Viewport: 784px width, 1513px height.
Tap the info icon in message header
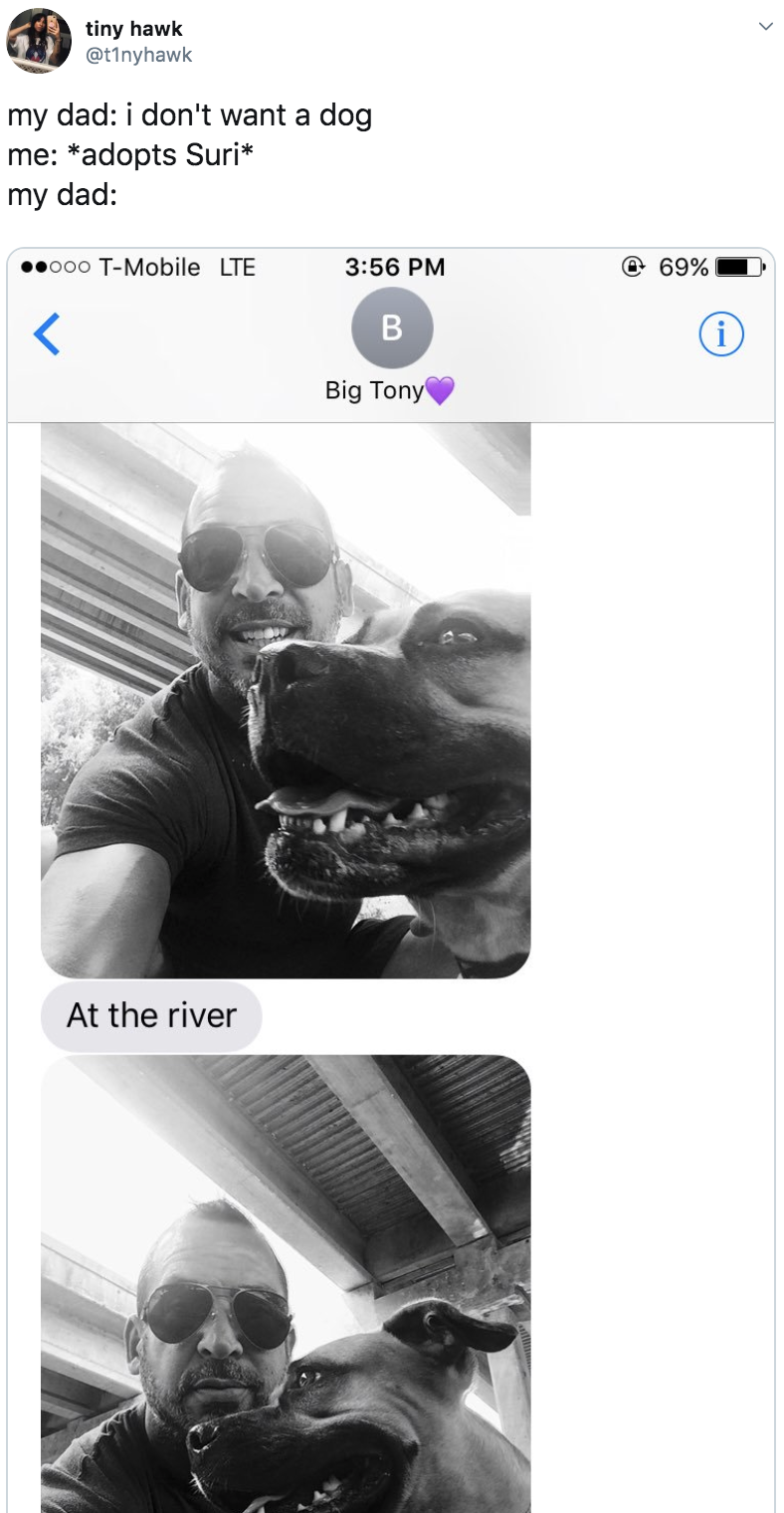pos(721,335)
